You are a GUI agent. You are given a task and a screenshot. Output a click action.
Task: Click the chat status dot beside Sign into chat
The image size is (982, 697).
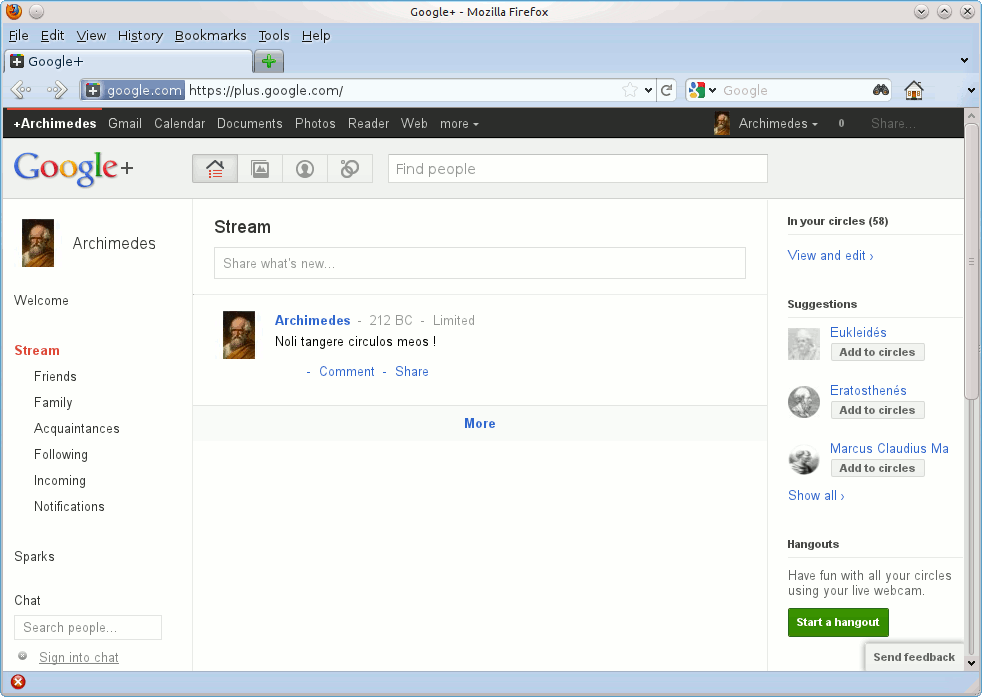point(23,656)
